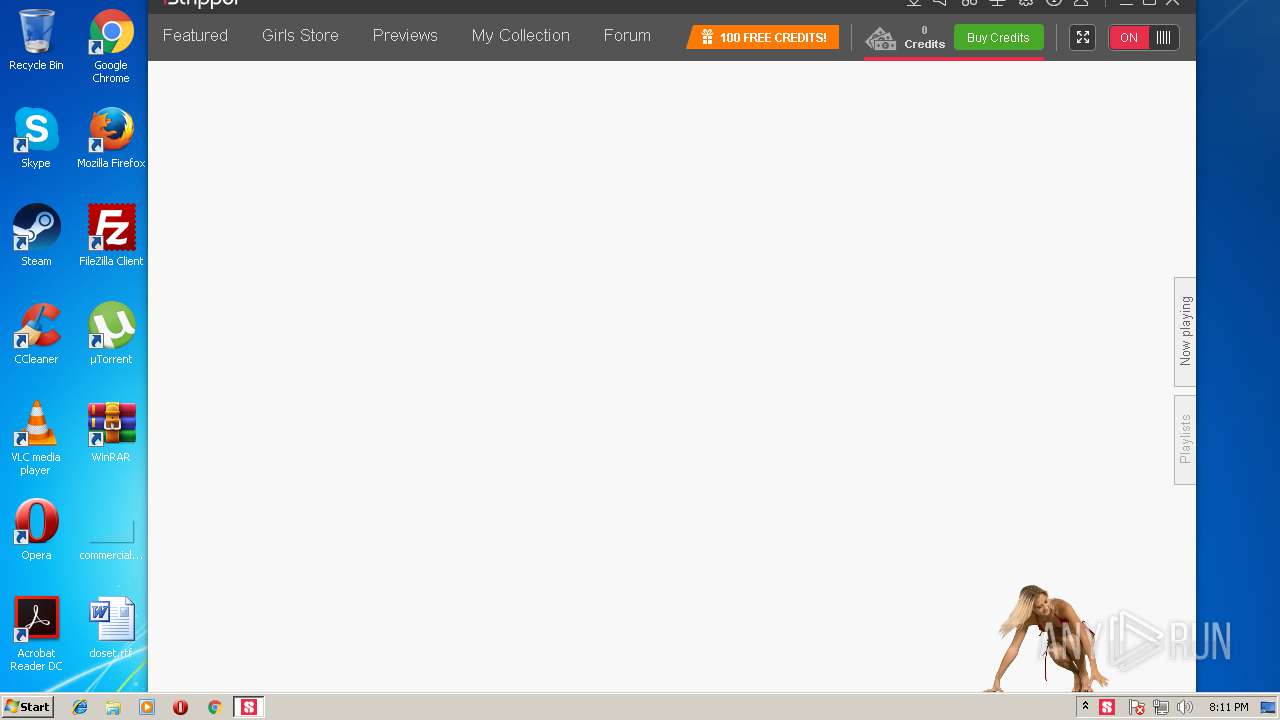
Task: Click the Opera taskbar icon
Action: coord(180,707)
